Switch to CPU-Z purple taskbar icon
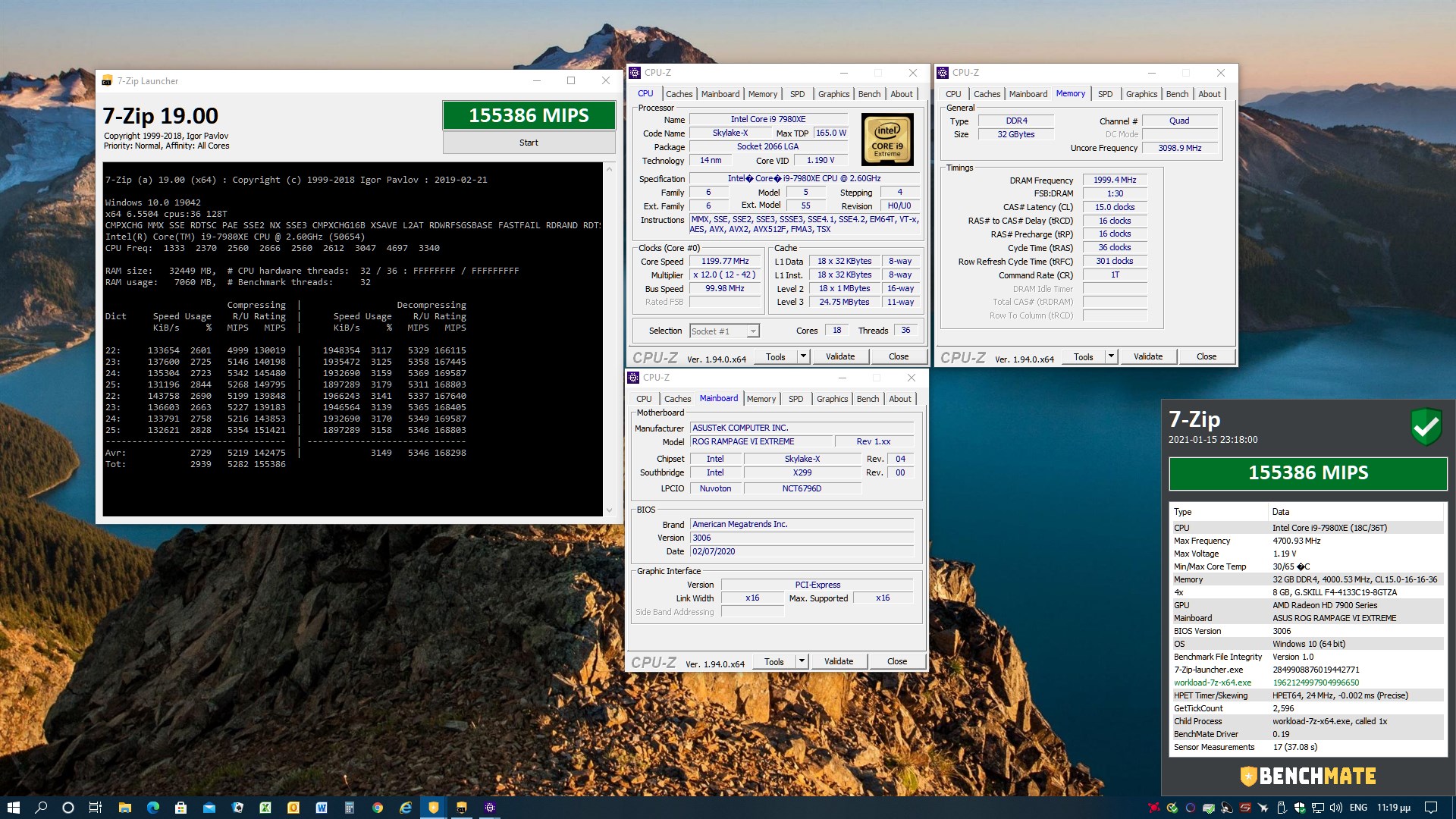 coord(490,808)
